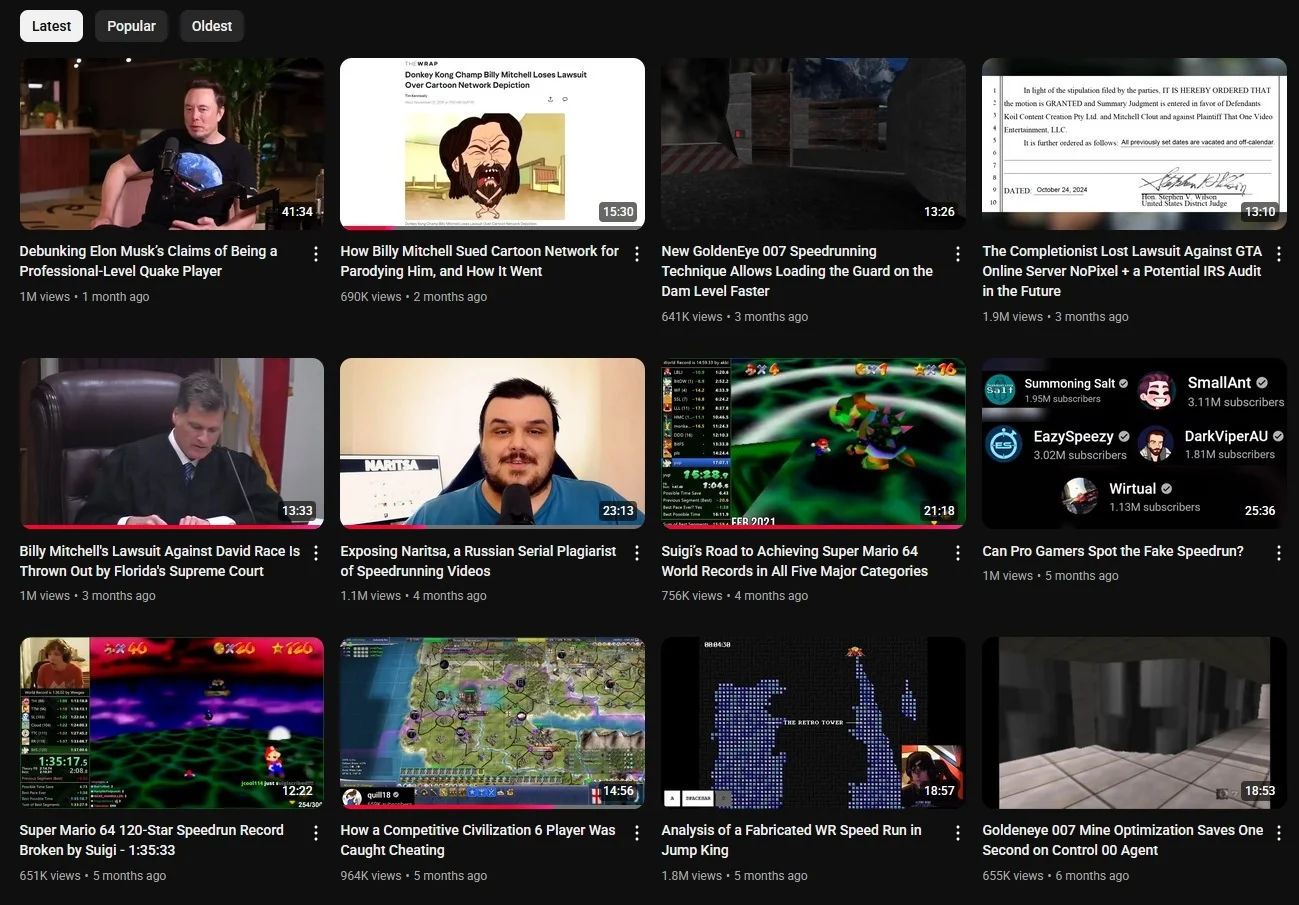The width and height of the screenshot is (1299, 905).
Task: Switch to the Oldest sort tab
Action: [x=212, y=26]
